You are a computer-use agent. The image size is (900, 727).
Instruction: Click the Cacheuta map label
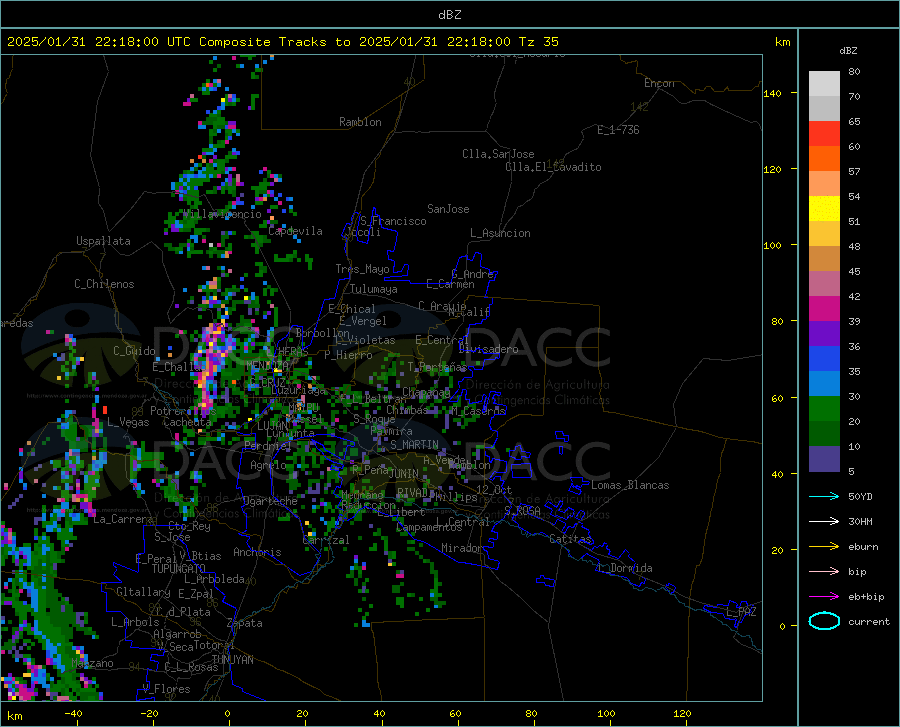[x=187, y=422]
